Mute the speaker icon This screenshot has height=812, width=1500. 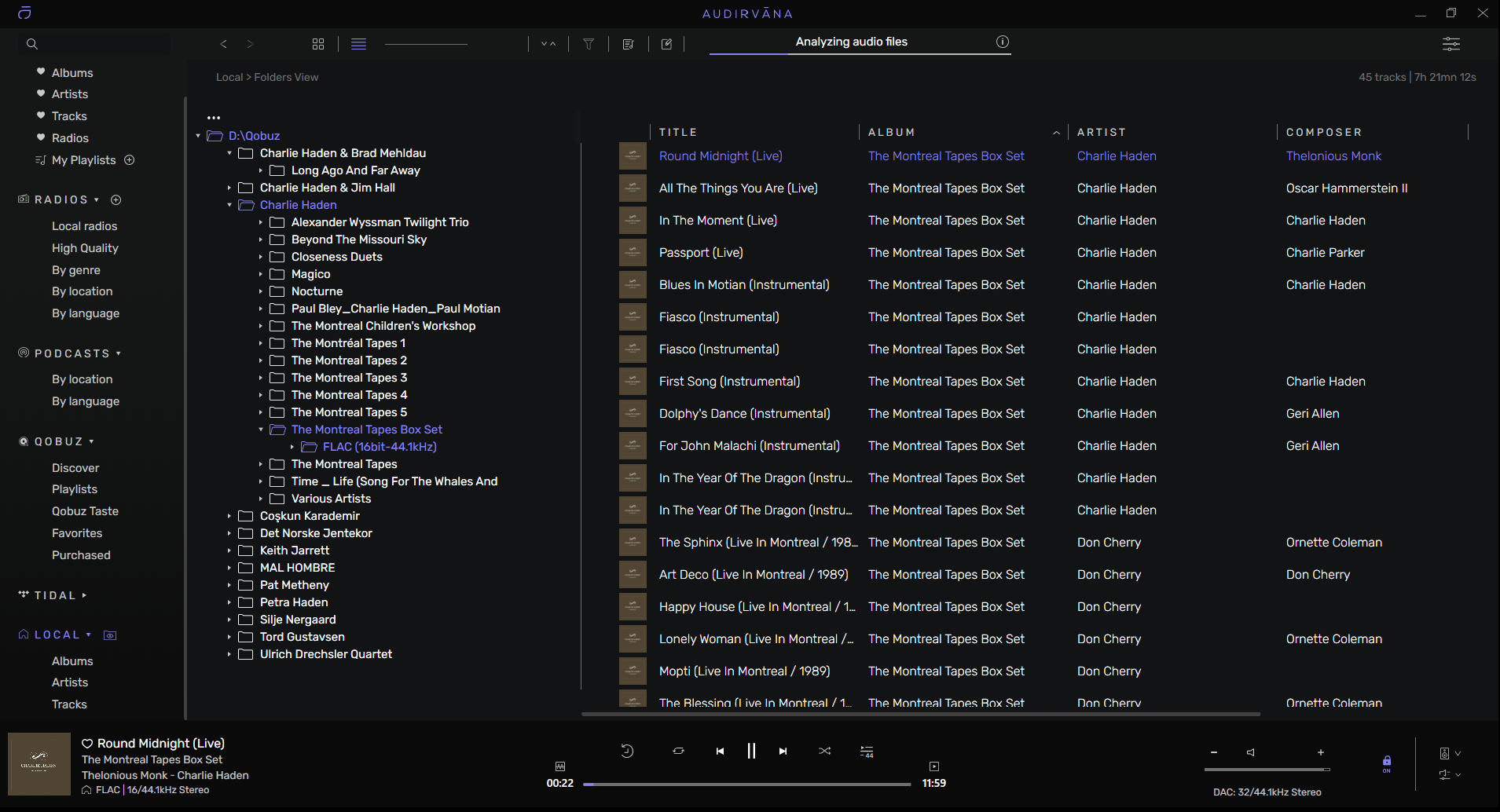click(1250, 752)
